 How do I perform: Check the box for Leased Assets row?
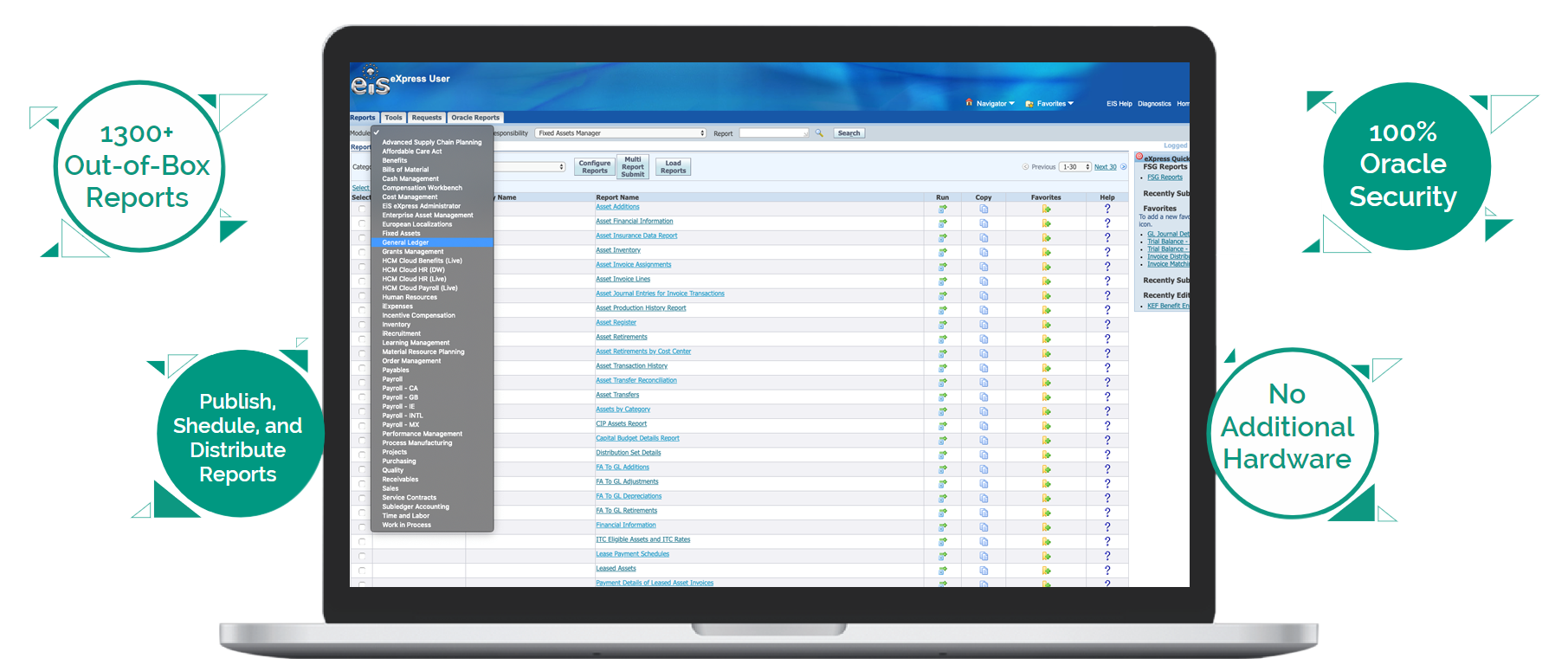(362, 571)
